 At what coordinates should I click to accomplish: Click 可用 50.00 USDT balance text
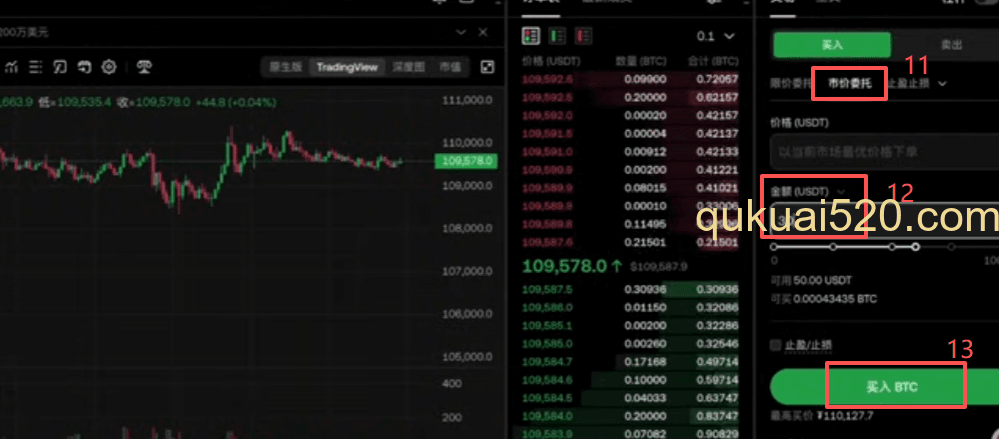coord(811,280)
